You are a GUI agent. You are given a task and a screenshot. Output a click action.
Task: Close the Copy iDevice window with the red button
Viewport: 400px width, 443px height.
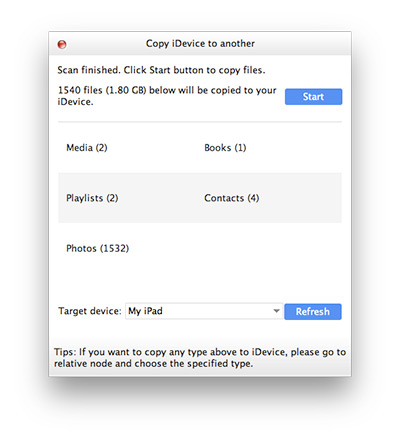[62, 44]
